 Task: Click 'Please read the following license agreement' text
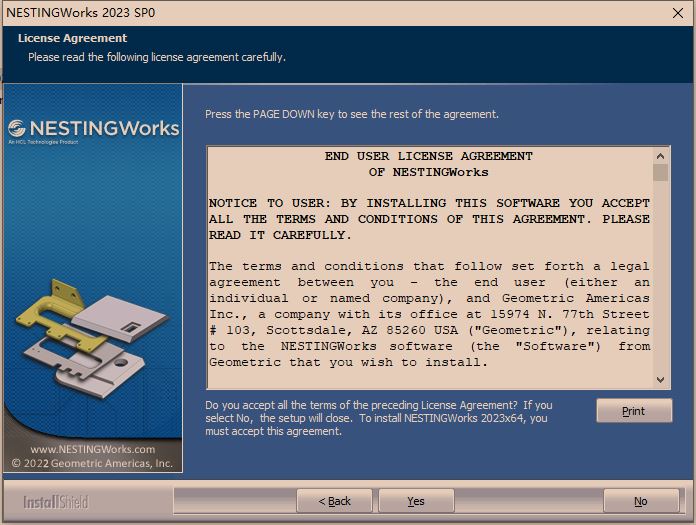[x=157, y=57]
